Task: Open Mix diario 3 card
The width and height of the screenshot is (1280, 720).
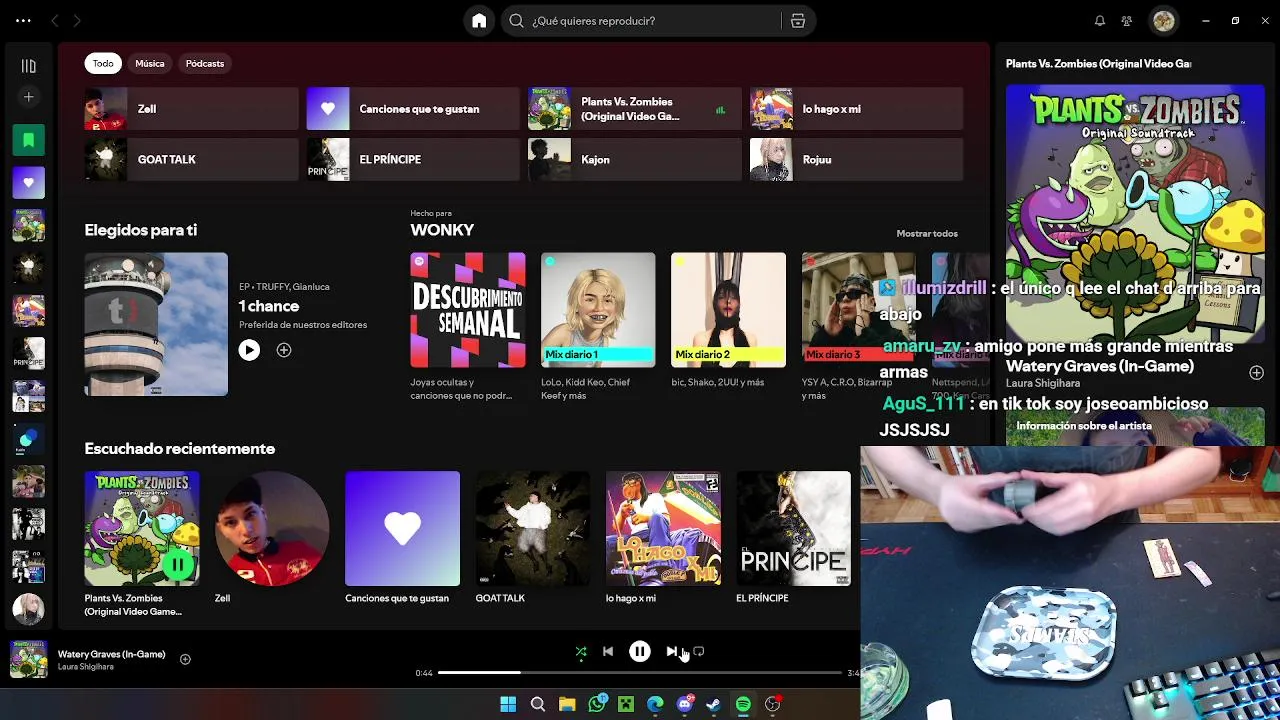Action: pyautogui.click(x=858, y=326)
